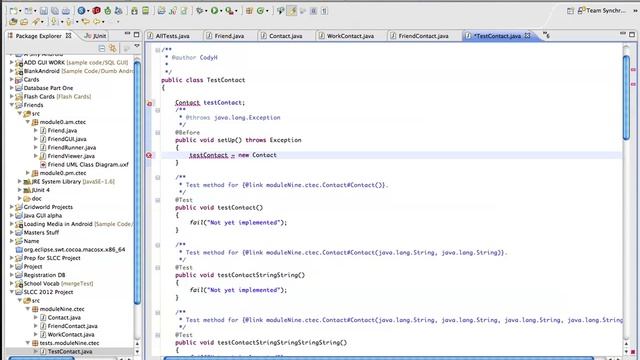Click the Run External Tools icon
The image size is (640, 360).
[229, 11]
